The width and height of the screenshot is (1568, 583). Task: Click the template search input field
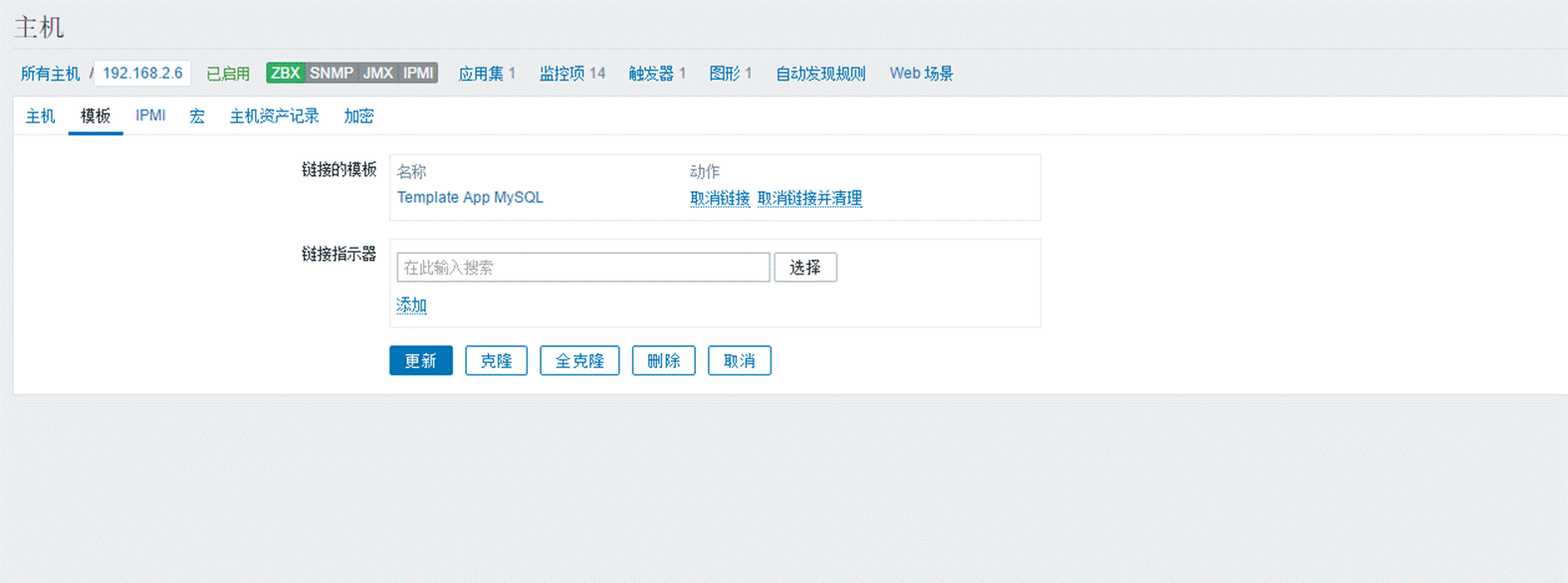point(582,268)
